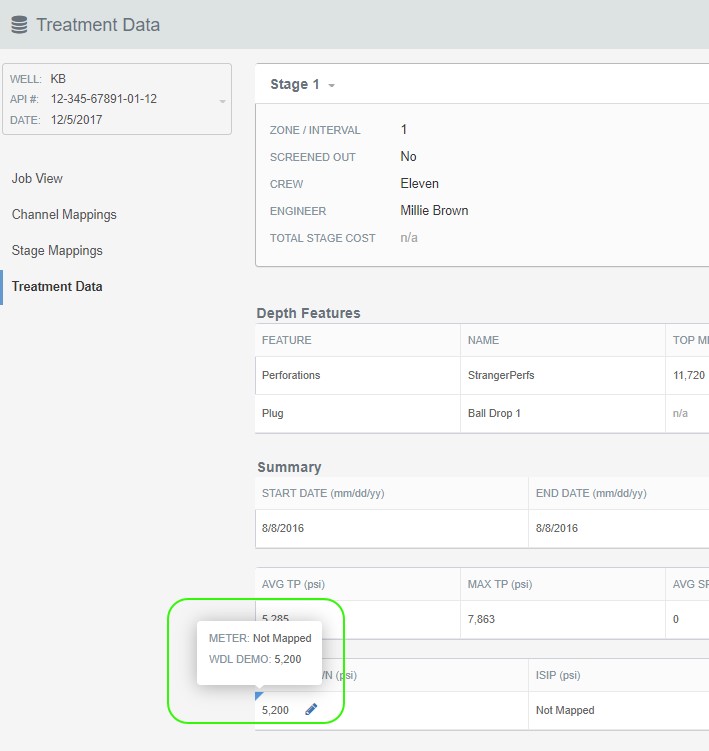709x751 pixels.
Task: Select the Treatment Data sidebar item
Action: (x=57, y=286)
